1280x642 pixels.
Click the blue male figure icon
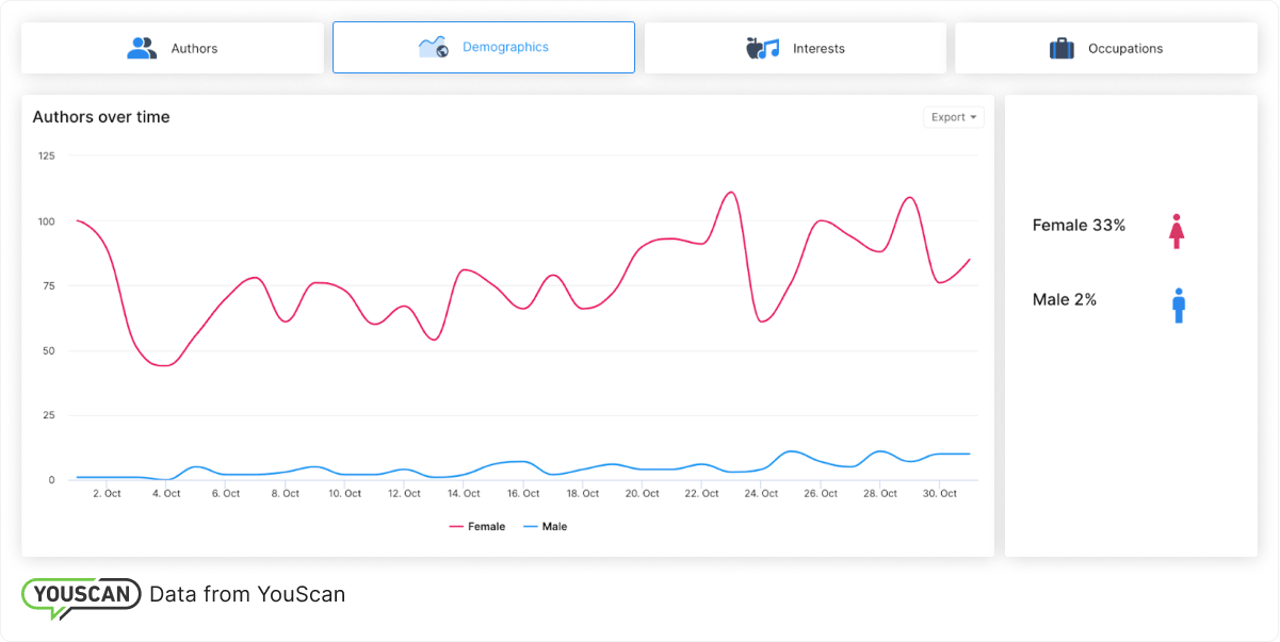(1177, 305)
